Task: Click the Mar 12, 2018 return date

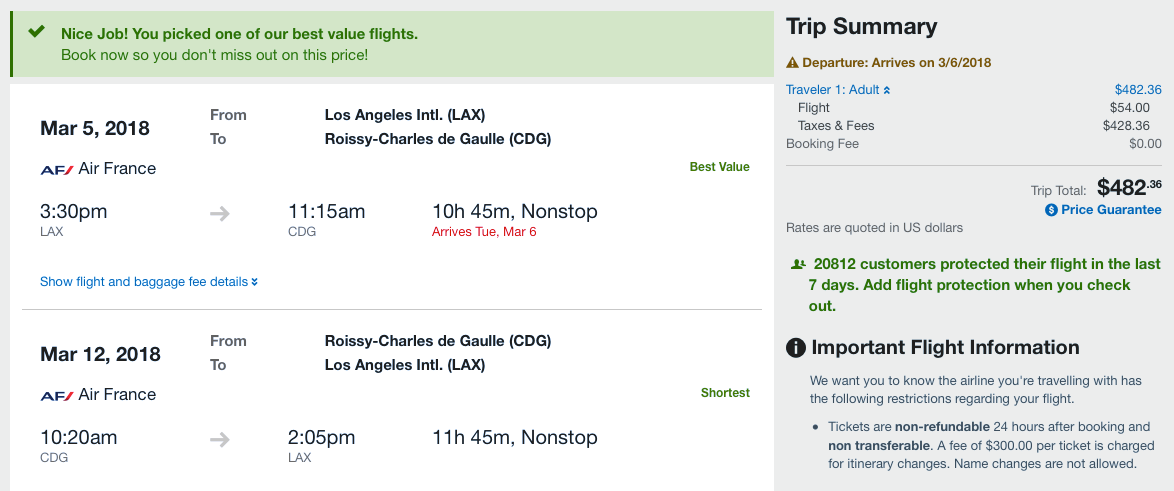Action: tap(100, 354)
